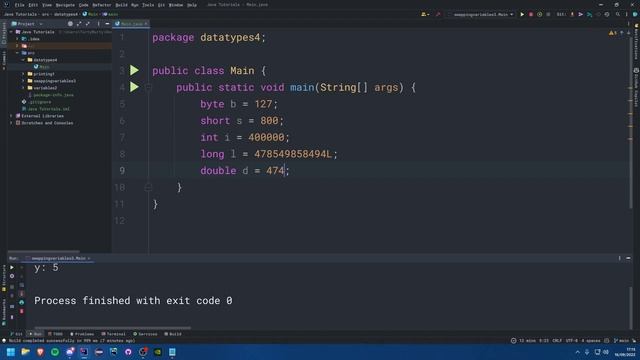
Task: Click Expand All icon in the Project panel header
Action: tap(79, 24)
